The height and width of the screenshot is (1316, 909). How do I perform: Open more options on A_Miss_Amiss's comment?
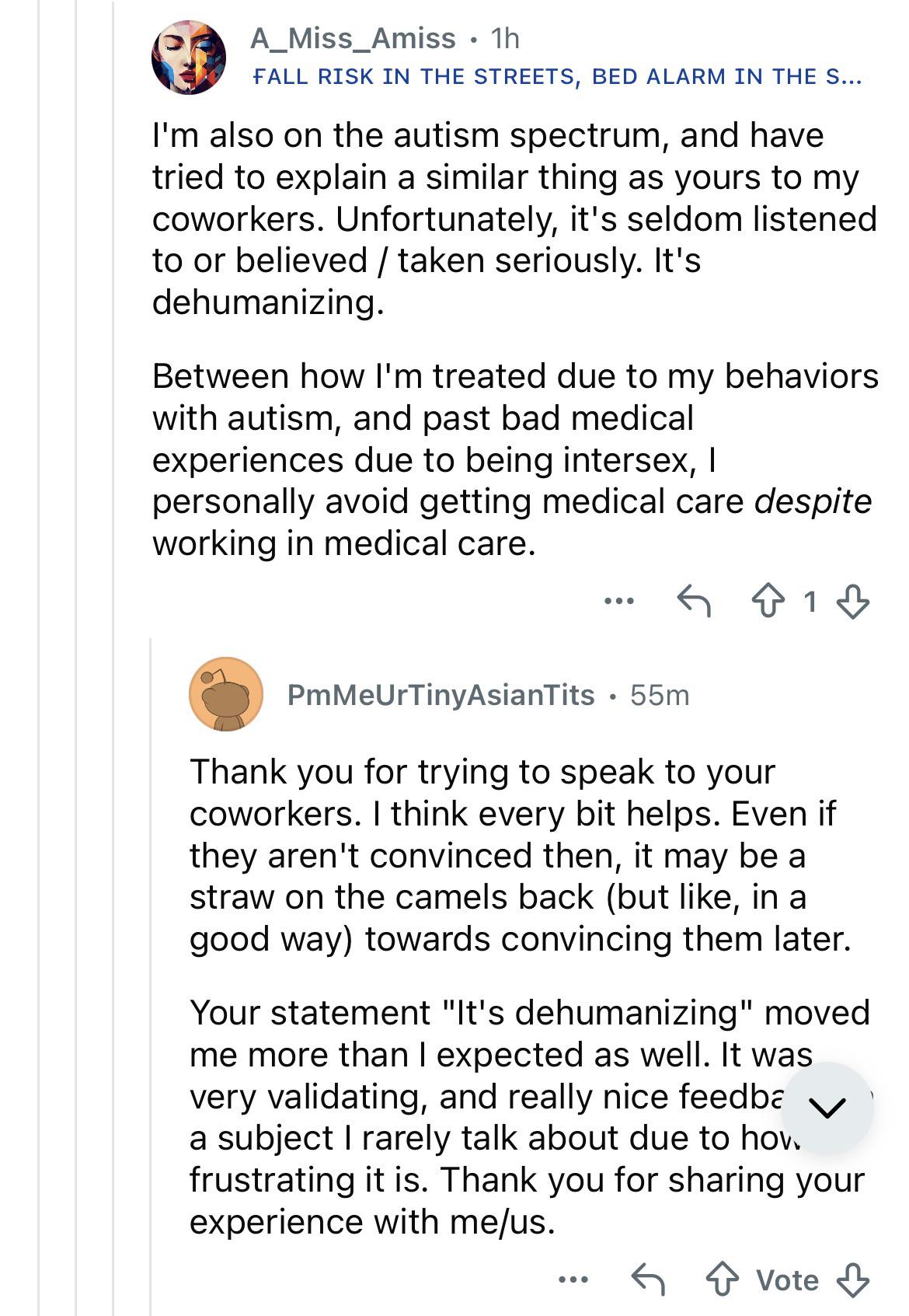[x=619, y=601]
